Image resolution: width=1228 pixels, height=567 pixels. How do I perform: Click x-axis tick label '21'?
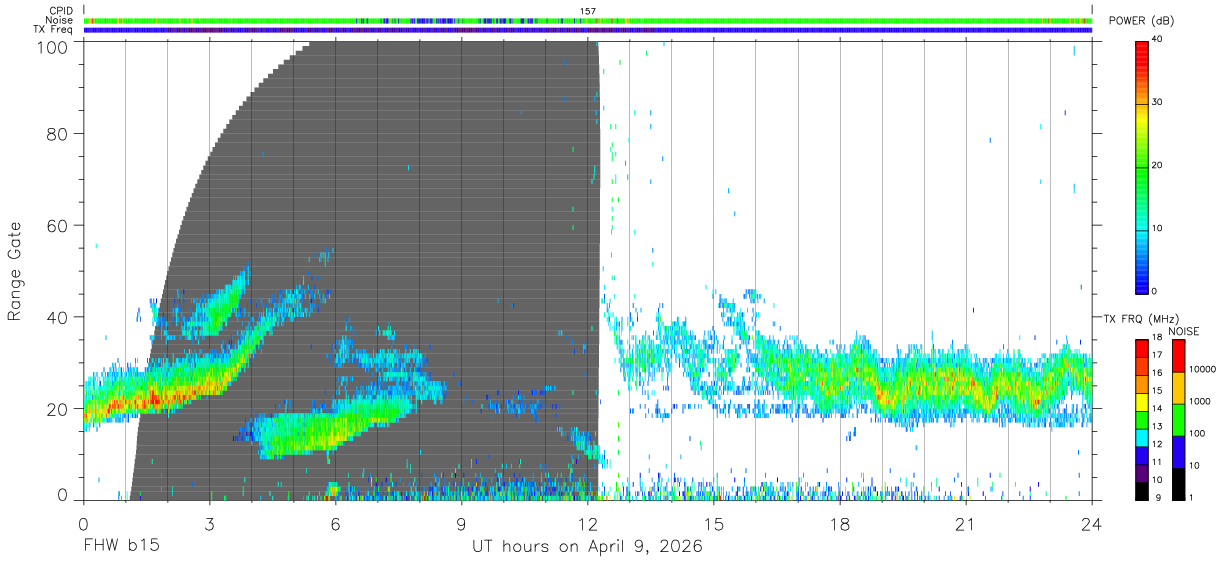click(966, 523)
